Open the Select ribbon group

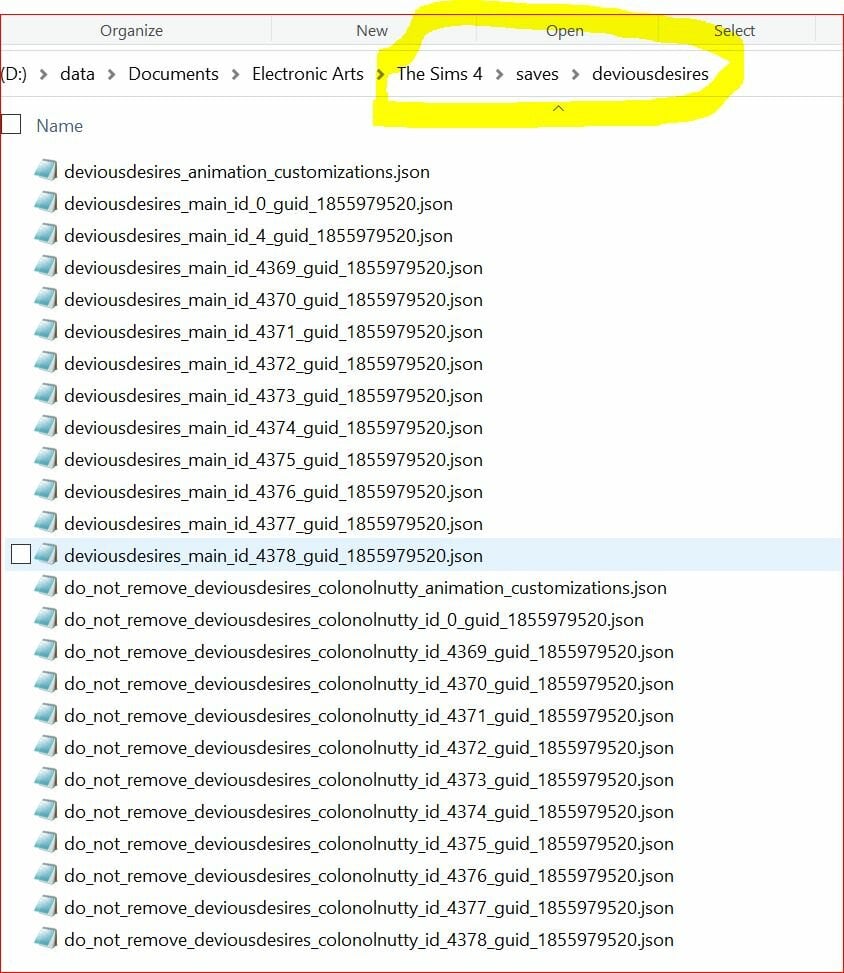[734, 30]
